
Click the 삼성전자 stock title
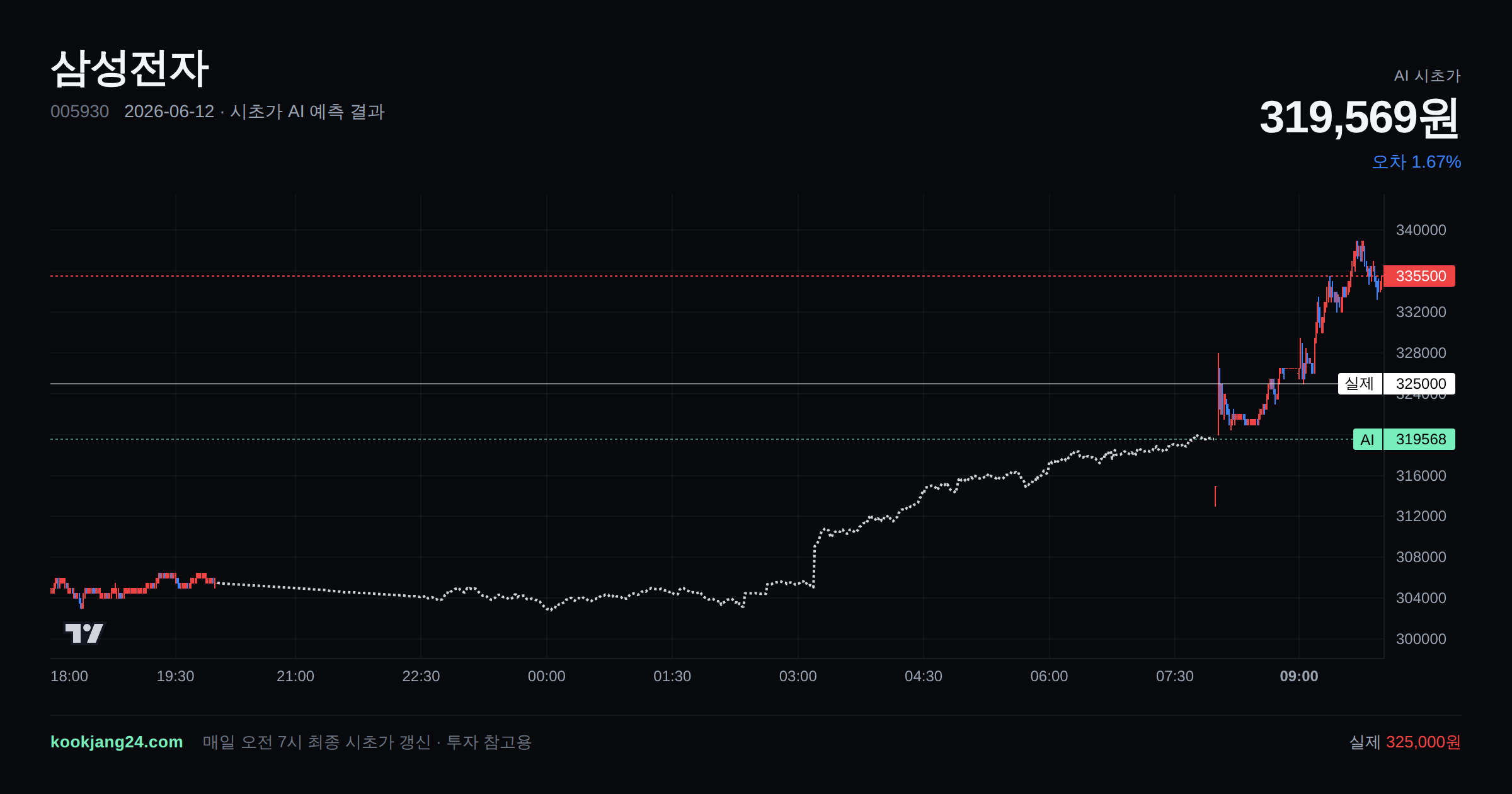pos(130,68)
